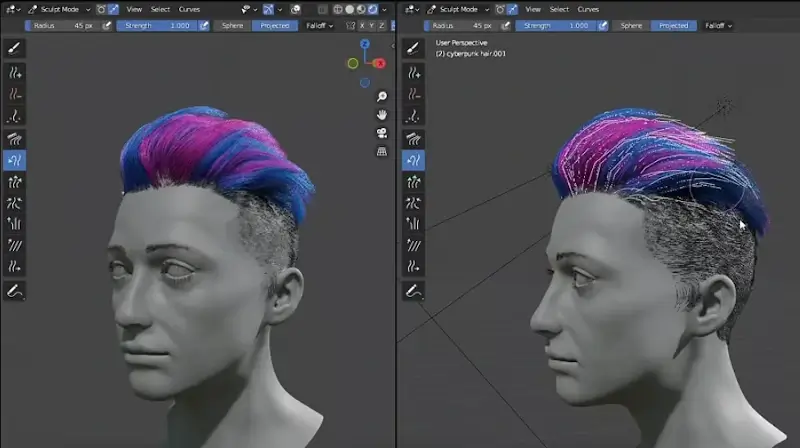Expand Falloff dropdown in right viewport

tap(717, 26)
